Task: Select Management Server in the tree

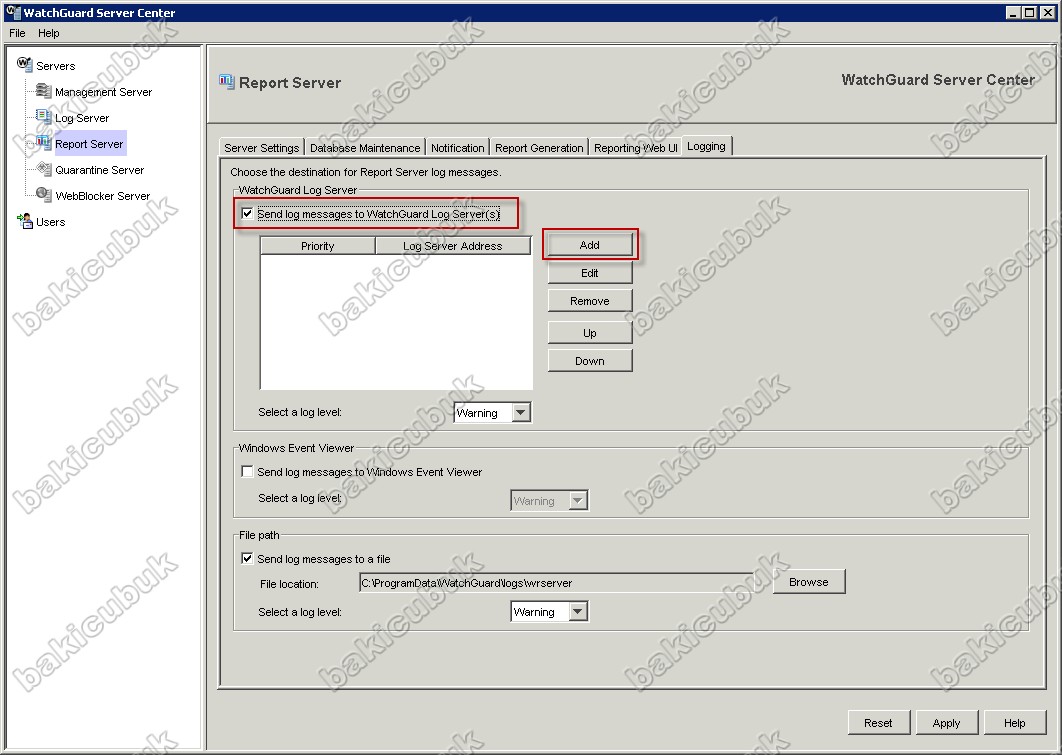Action: pos(104,92)
